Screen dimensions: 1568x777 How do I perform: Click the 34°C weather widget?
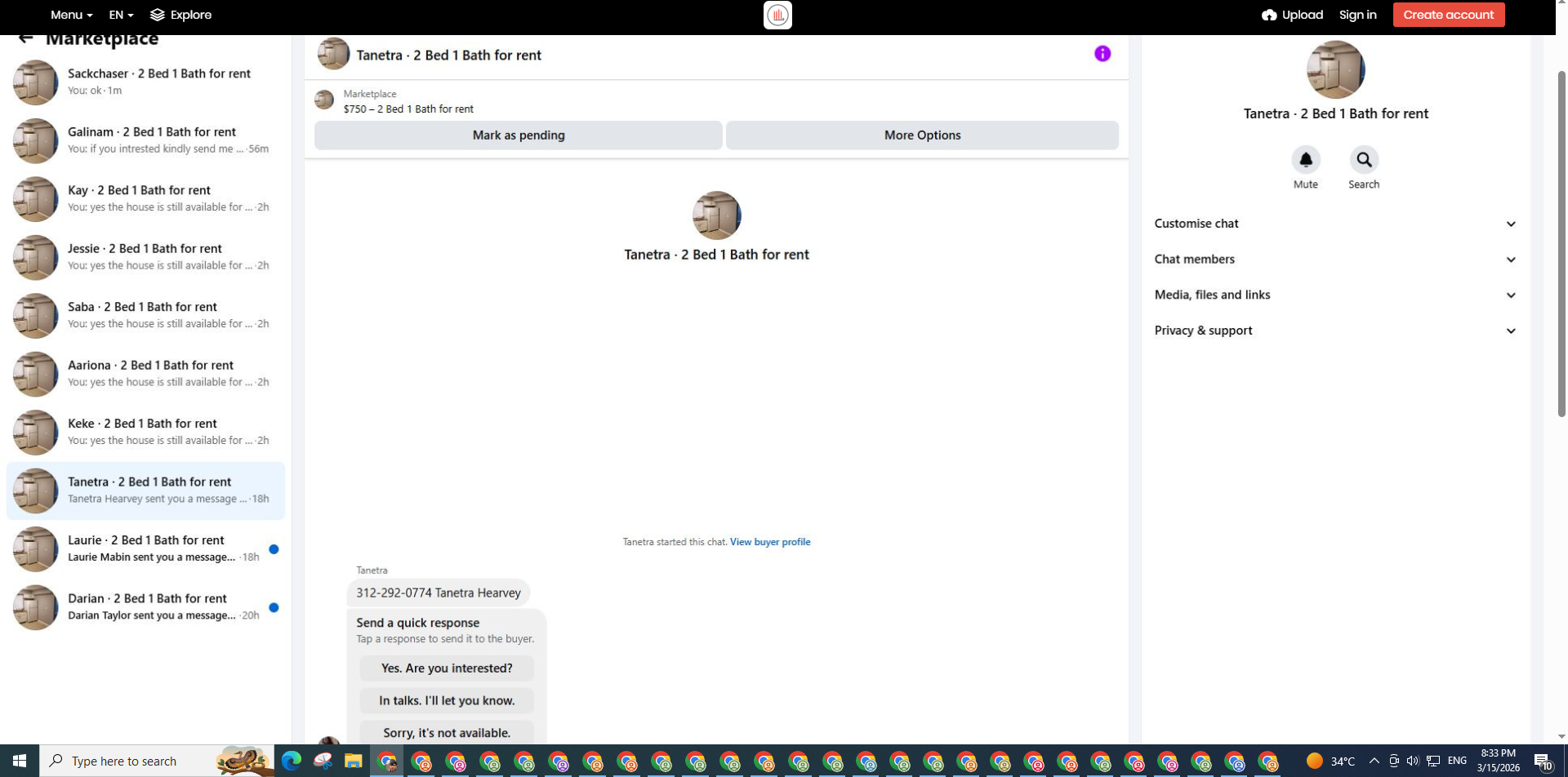[1330, 761]
